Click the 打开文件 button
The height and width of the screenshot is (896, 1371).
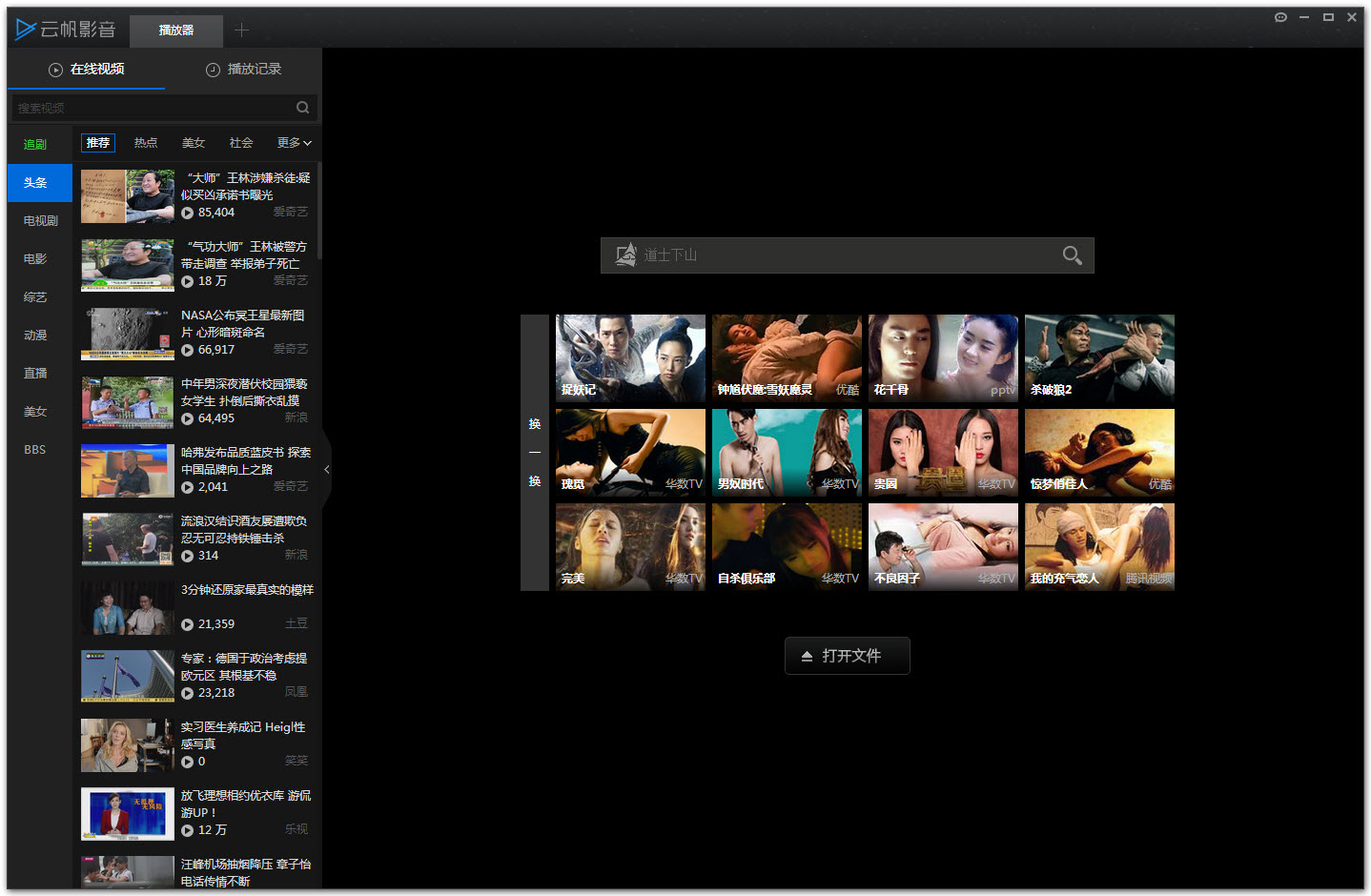tap(848, 656)
